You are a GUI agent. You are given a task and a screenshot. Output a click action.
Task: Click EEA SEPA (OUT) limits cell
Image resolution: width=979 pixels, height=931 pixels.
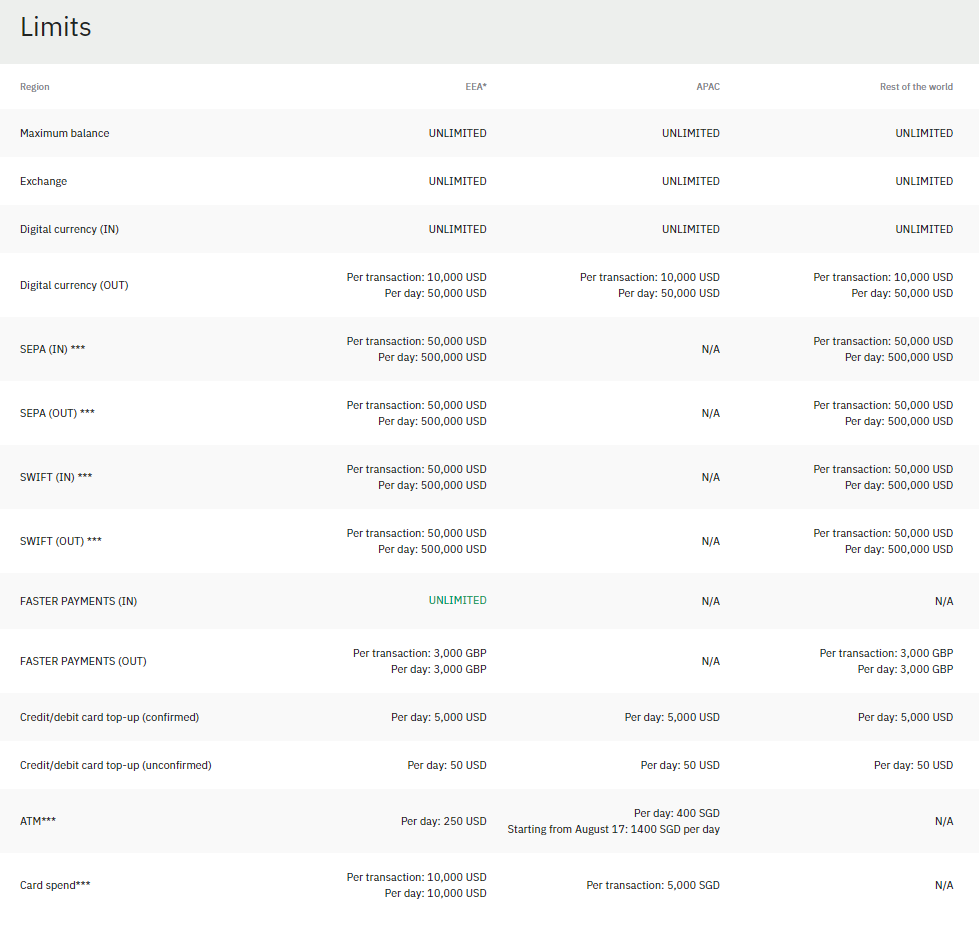pos(416,413)
